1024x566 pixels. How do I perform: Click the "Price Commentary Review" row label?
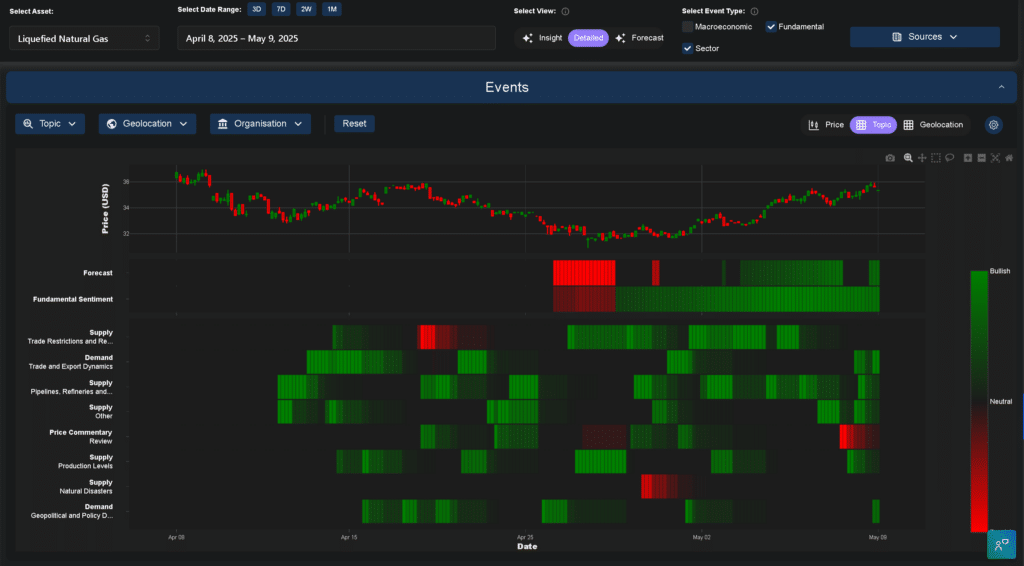(80, 437)
